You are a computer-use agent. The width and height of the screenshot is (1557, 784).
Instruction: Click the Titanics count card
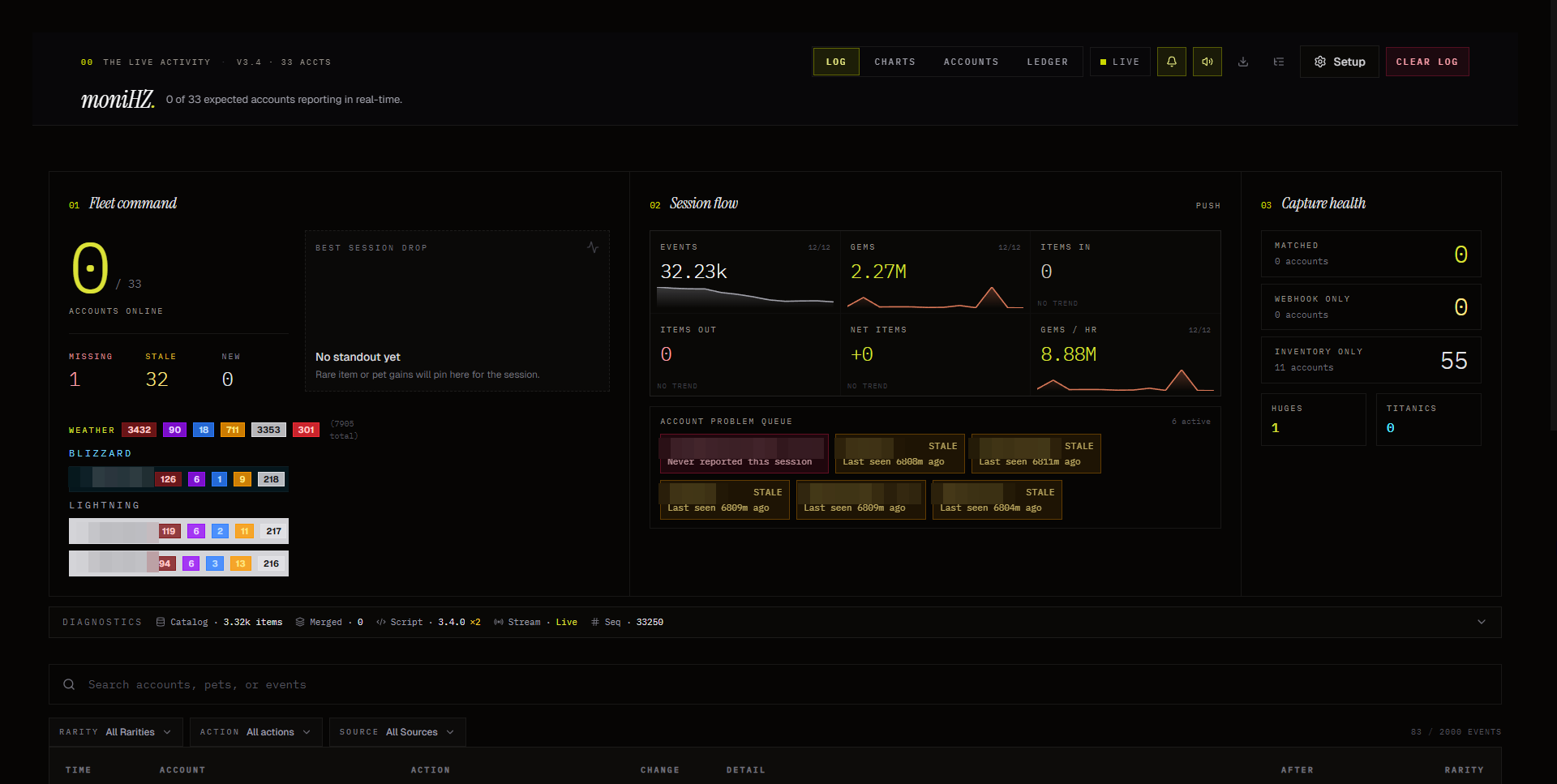1429,419
